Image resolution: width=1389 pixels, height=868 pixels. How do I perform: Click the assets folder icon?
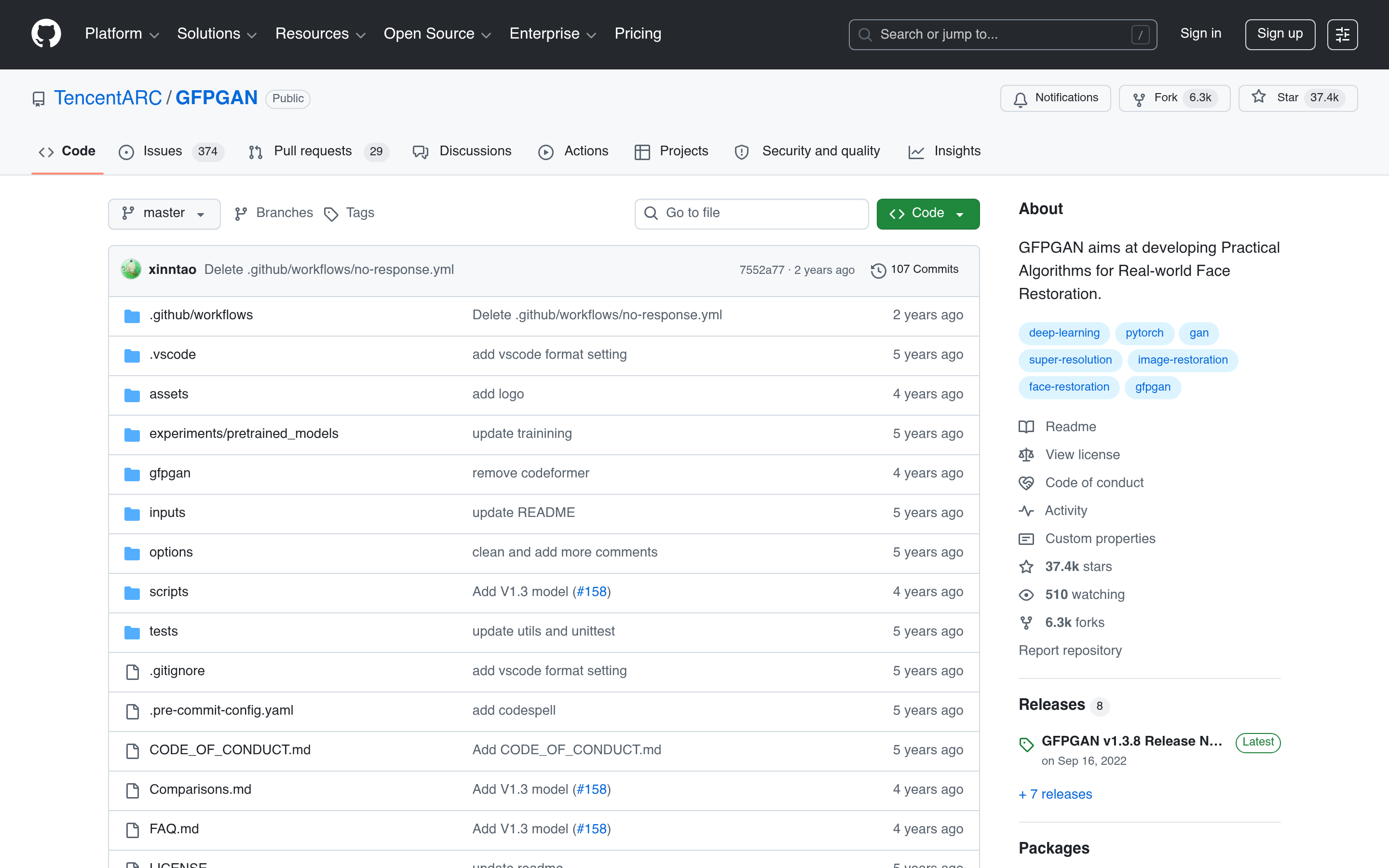pos(132,395)
